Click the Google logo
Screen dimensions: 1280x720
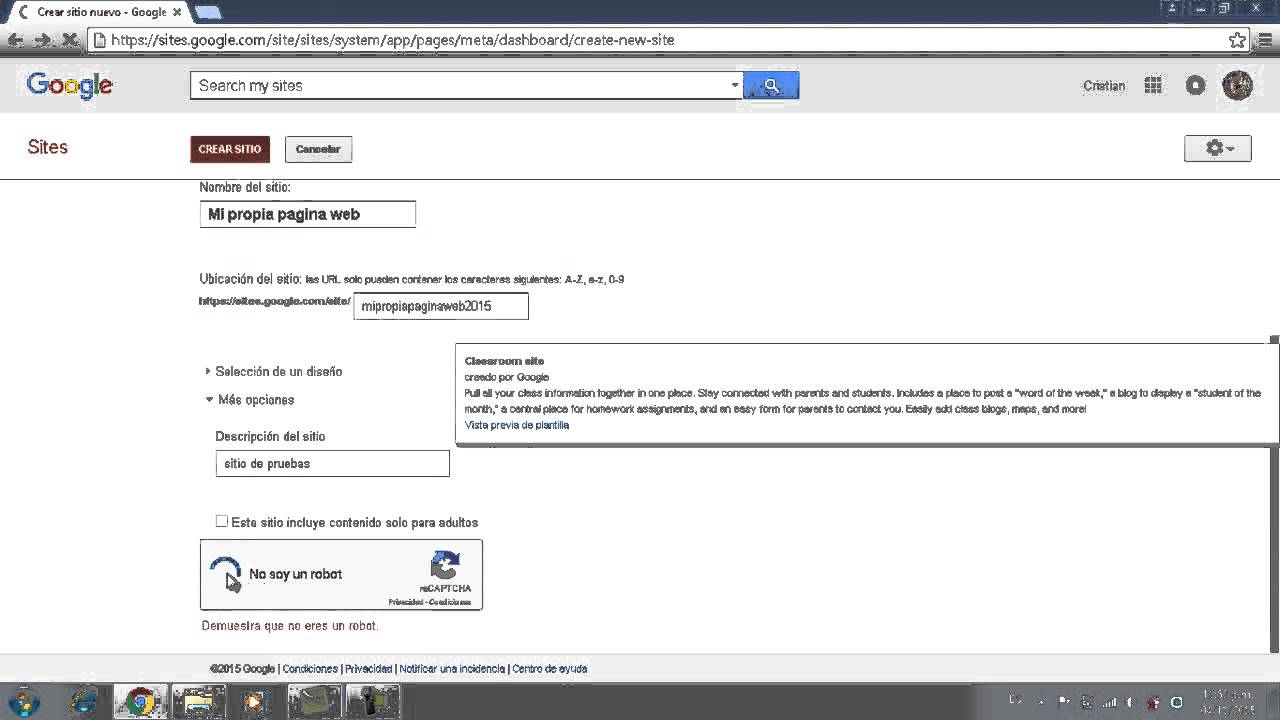(x=70, y=85)
